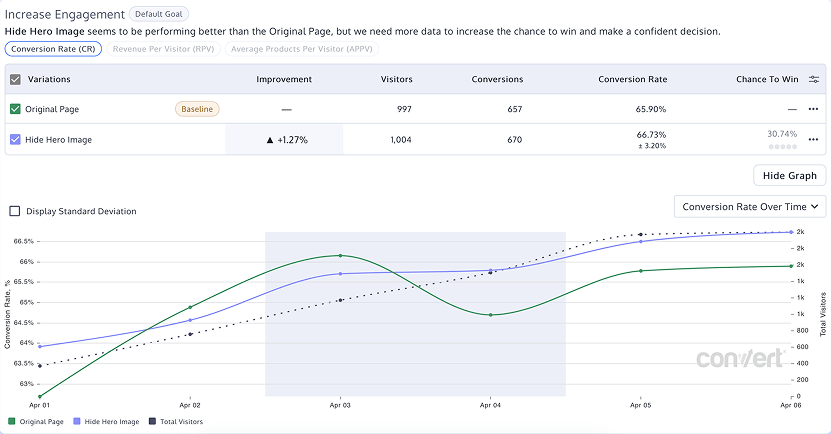Image resolution: width=831 pixels, height=434 pixels.
Task: Open the table column settings icon
Action: click(x=814, y=79)
